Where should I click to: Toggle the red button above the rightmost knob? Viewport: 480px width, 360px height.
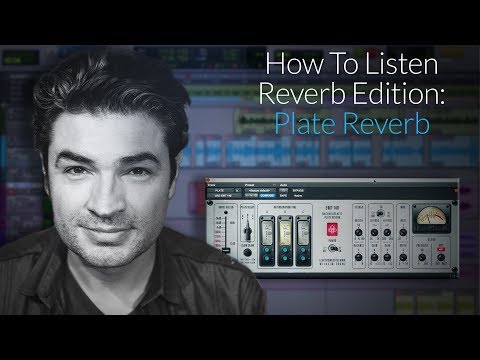pos(441,249)
